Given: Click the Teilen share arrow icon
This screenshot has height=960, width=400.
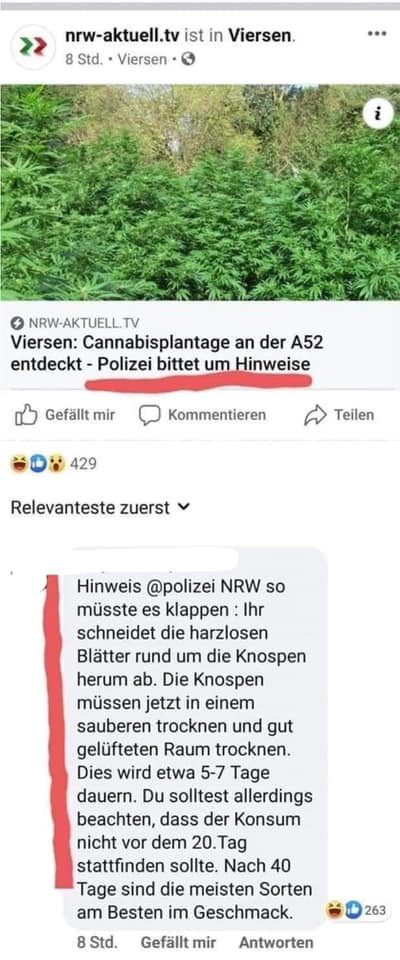Looking at the screenshot, I should point(315,416).
